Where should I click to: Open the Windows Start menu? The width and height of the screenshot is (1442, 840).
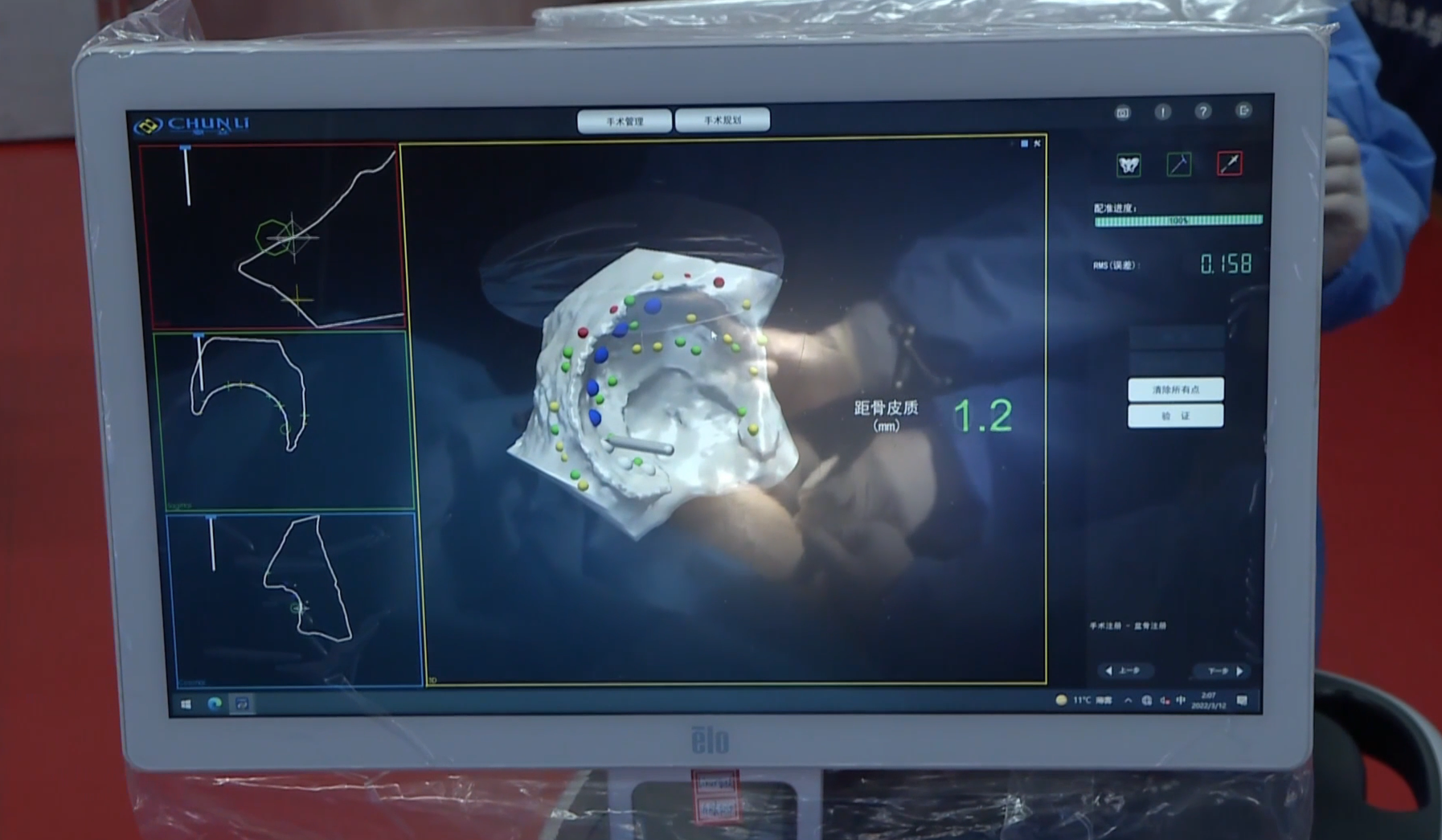(186, 704)
